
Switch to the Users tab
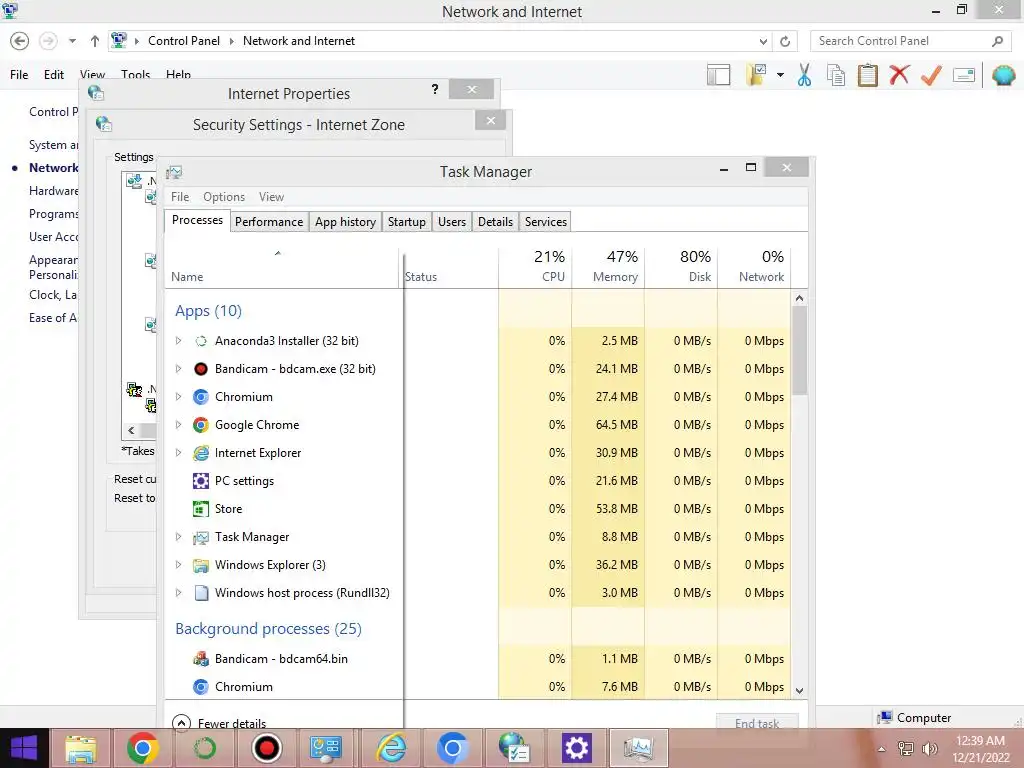452,222
